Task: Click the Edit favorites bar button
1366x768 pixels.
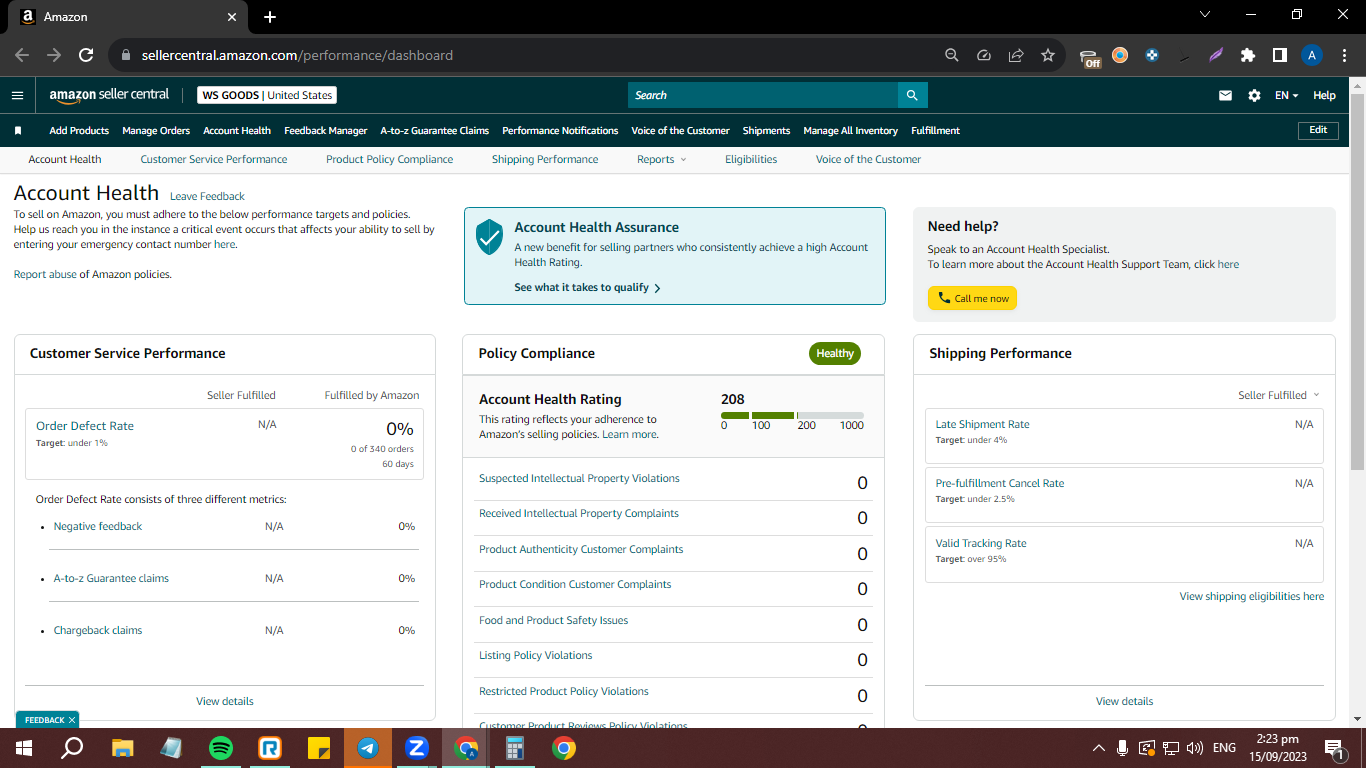Action: tap(1318, 130)
